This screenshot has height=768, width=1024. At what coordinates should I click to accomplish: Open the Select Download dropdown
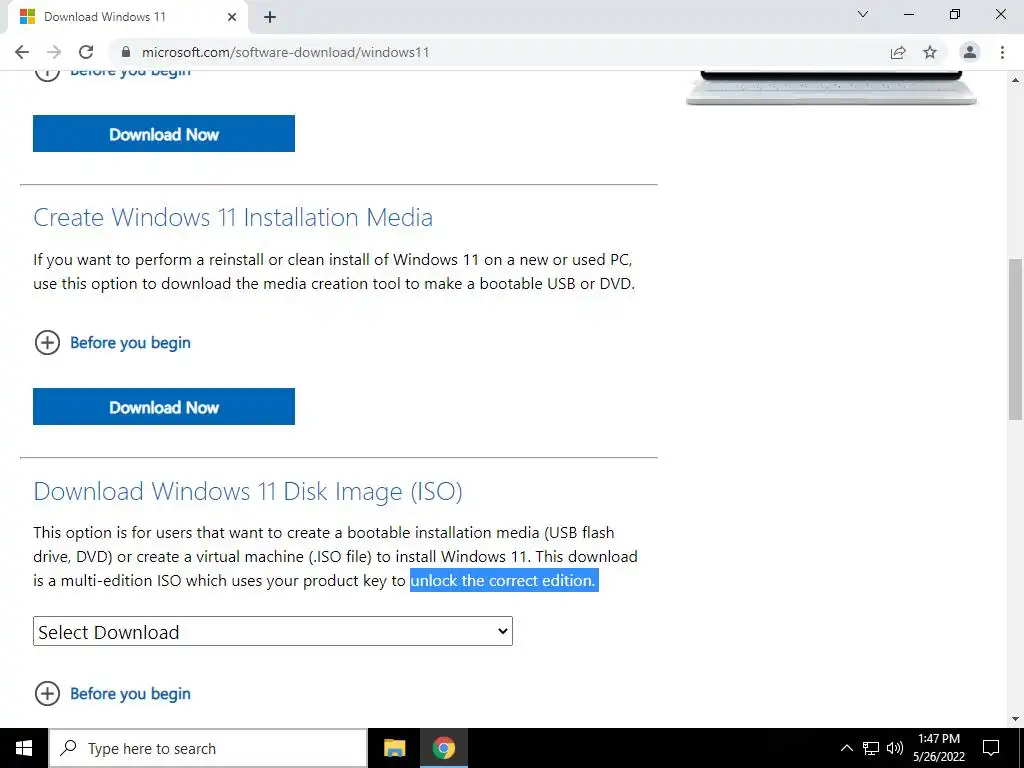point(273,631)
